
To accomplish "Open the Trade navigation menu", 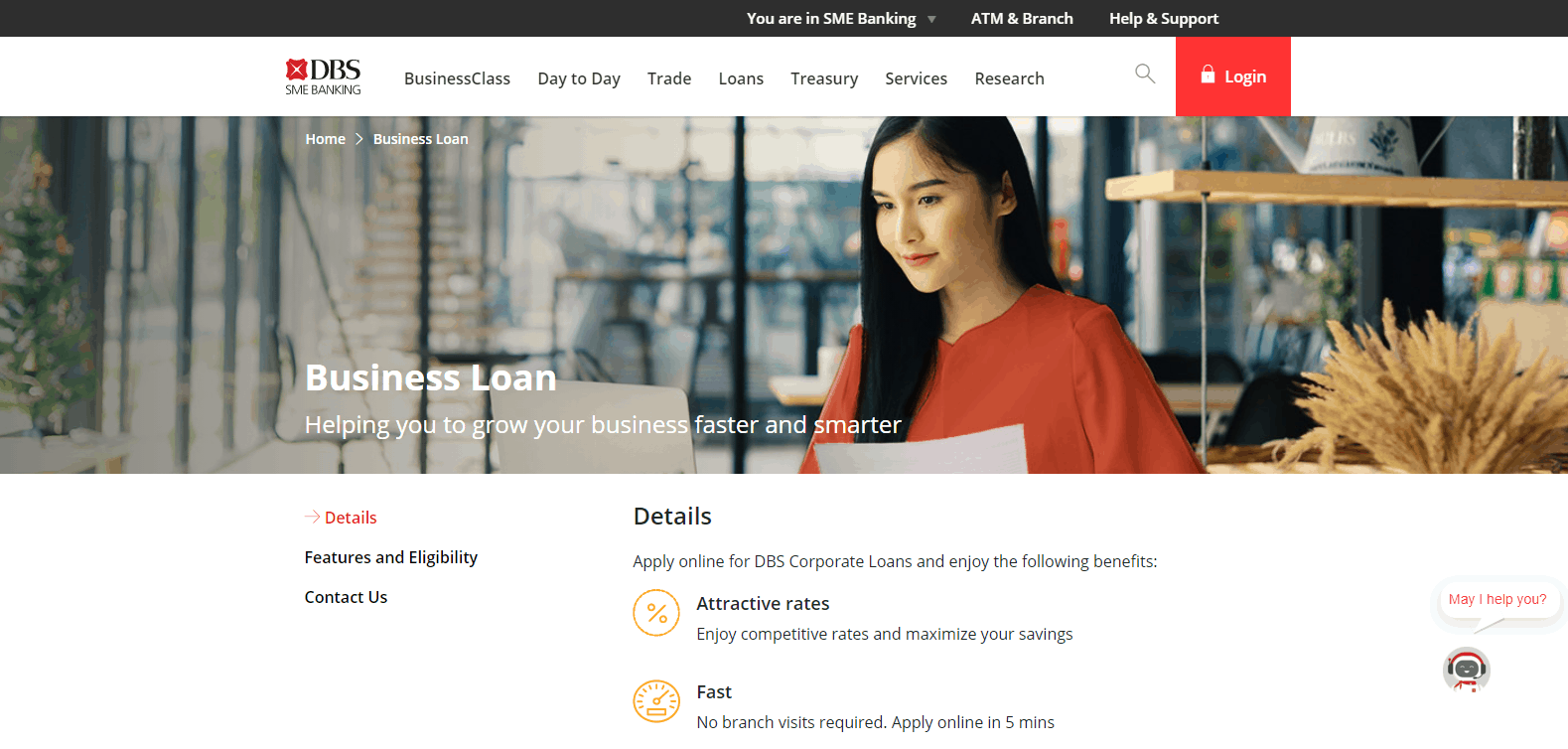I will point(669,78).
